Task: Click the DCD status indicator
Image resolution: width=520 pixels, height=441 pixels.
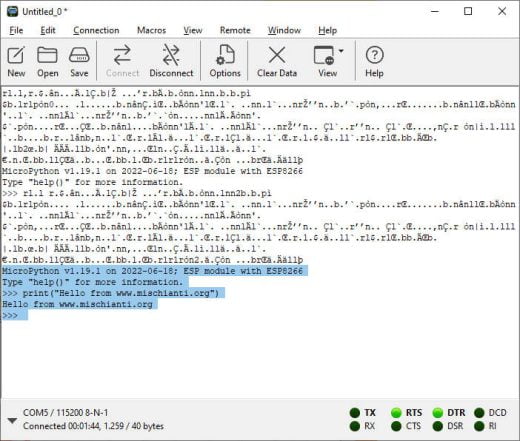Action: tap(479, 413)
